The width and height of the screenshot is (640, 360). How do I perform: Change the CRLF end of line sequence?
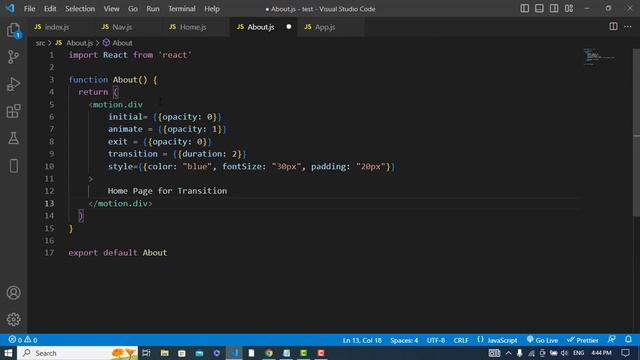(x=461, y=340)
